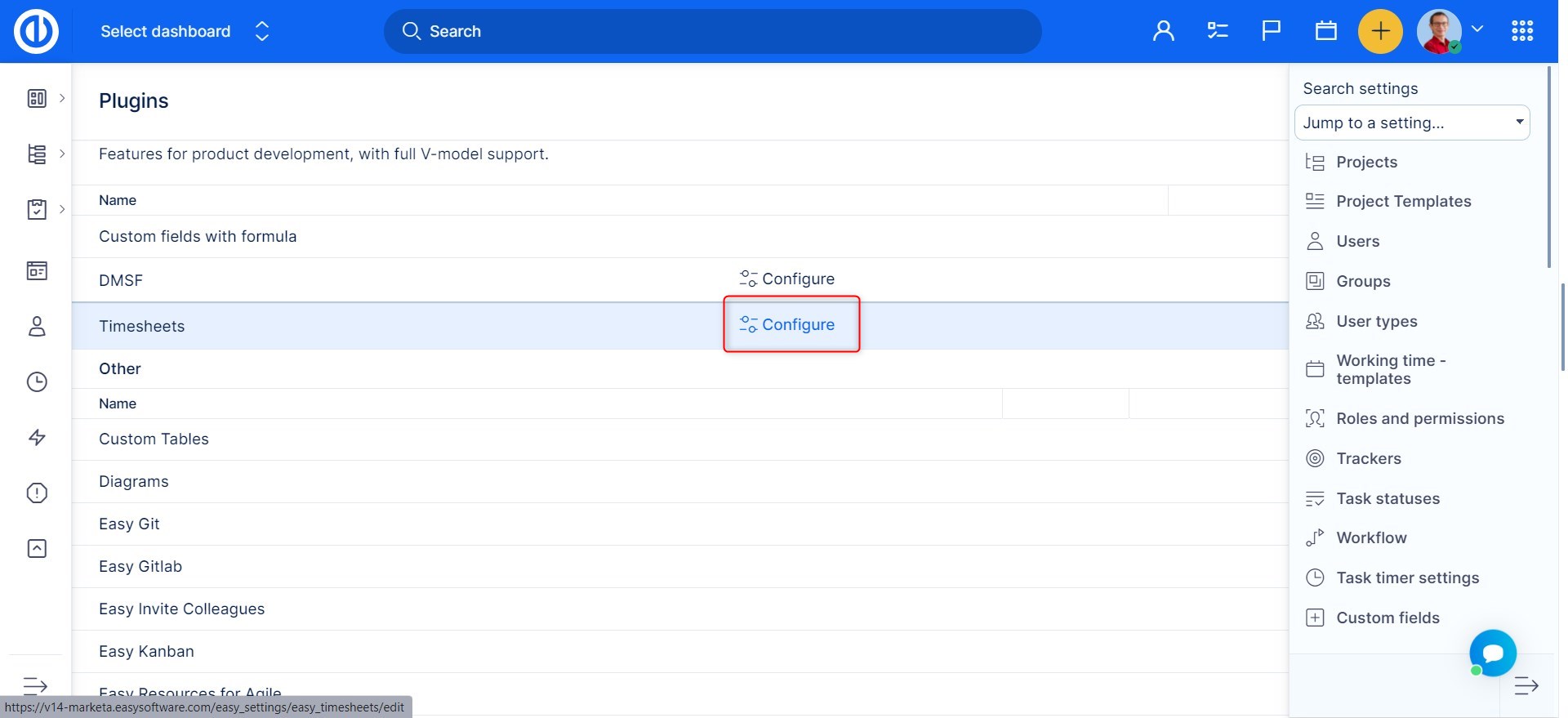The height and width of the screenshot is (718, 1568).
Task: Open the Select dashboard dropdown
Action: (x=184, y=31)
